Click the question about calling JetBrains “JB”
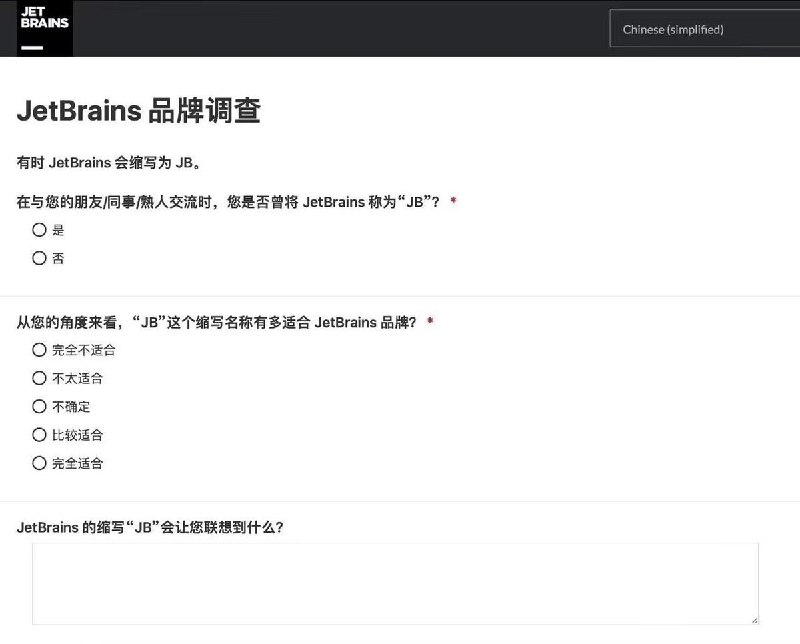Image resolution: width=800 pixels, height=644 pixels. [x=228, y=202]
